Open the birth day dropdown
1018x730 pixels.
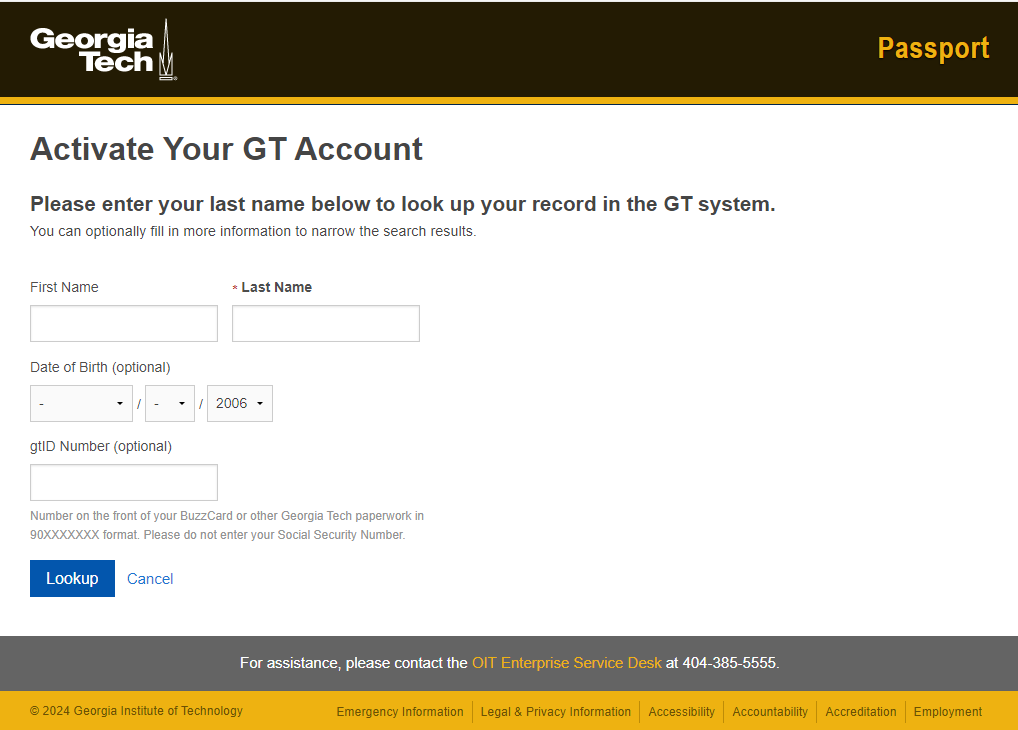pyautogui.click(x=169, y=403)
